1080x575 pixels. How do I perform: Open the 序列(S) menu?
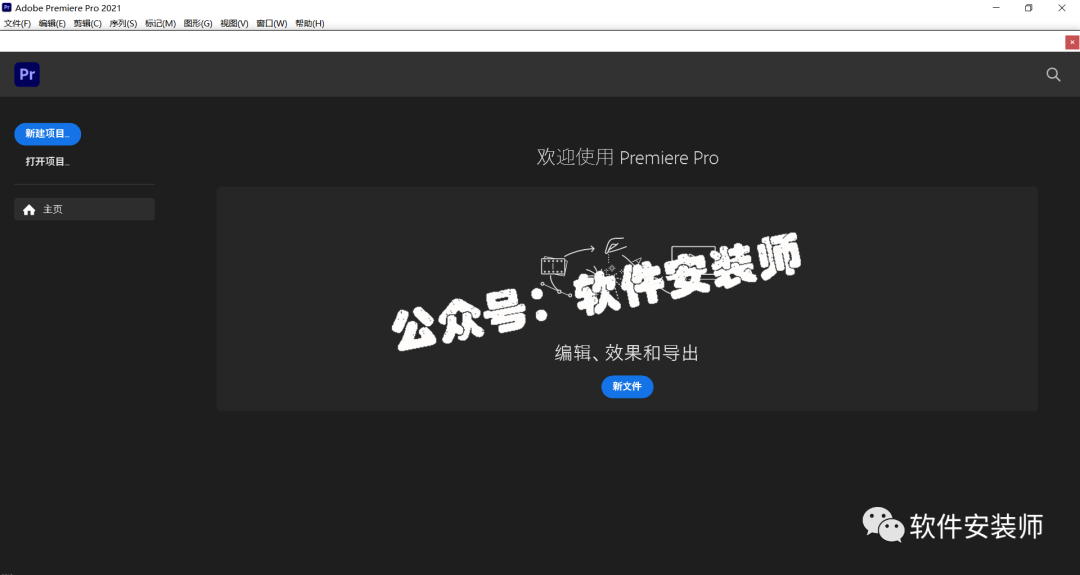(x=123, y=23)
